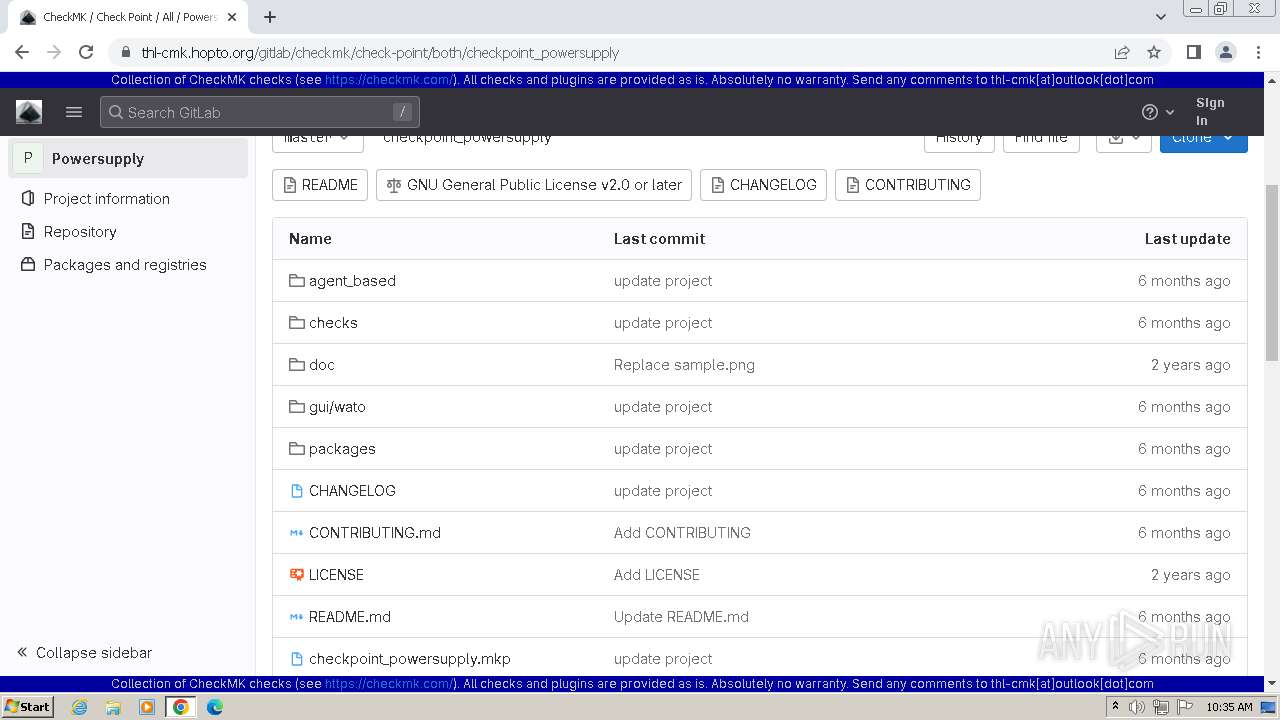Open a new browser tab

point(270,17)
